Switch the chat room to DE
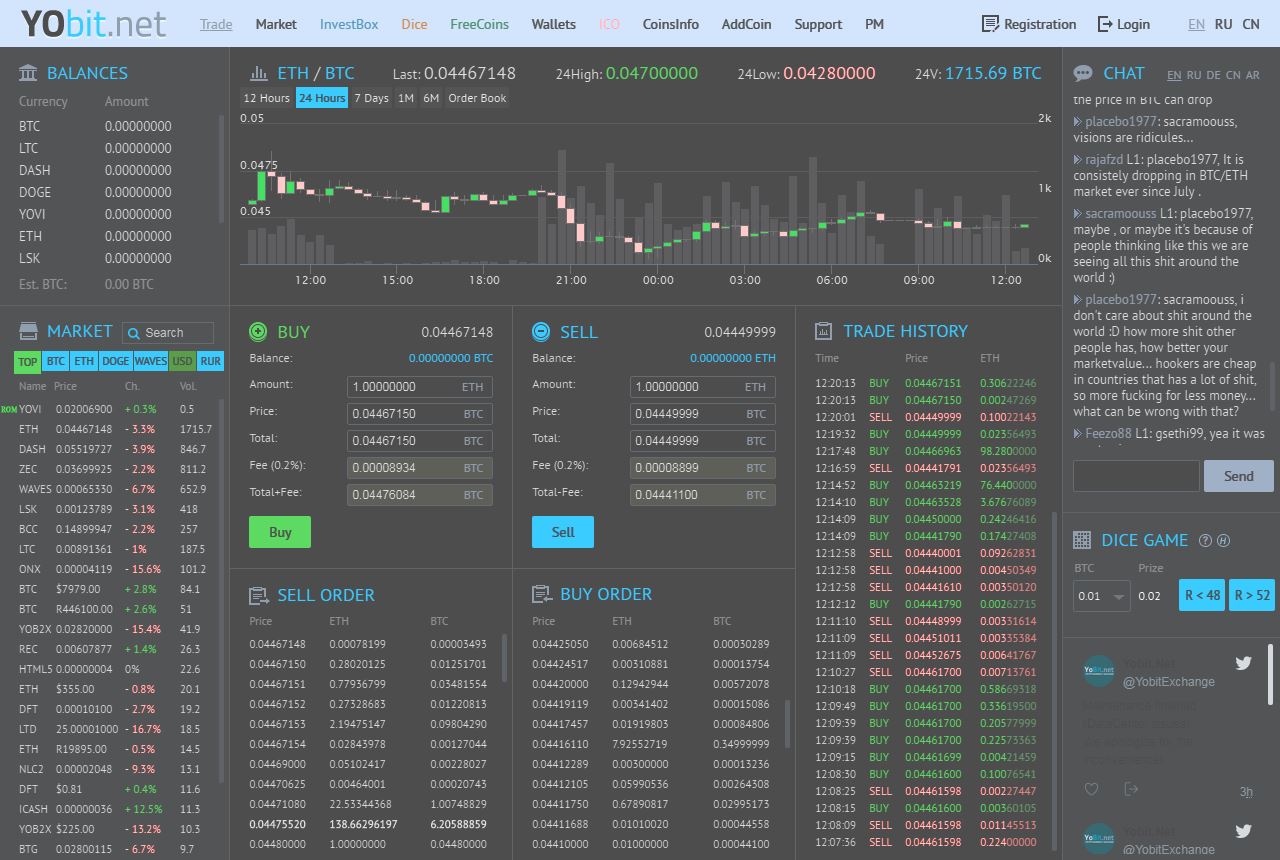Image resolution: width=1280 pixels, height=860 pixels. [1213, 75]
